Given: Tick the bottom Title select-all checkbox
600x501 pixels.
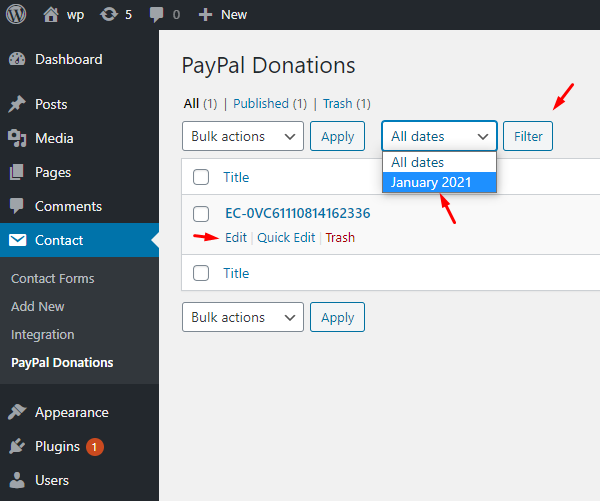Looking at the screenshot, I should (201, 273).
